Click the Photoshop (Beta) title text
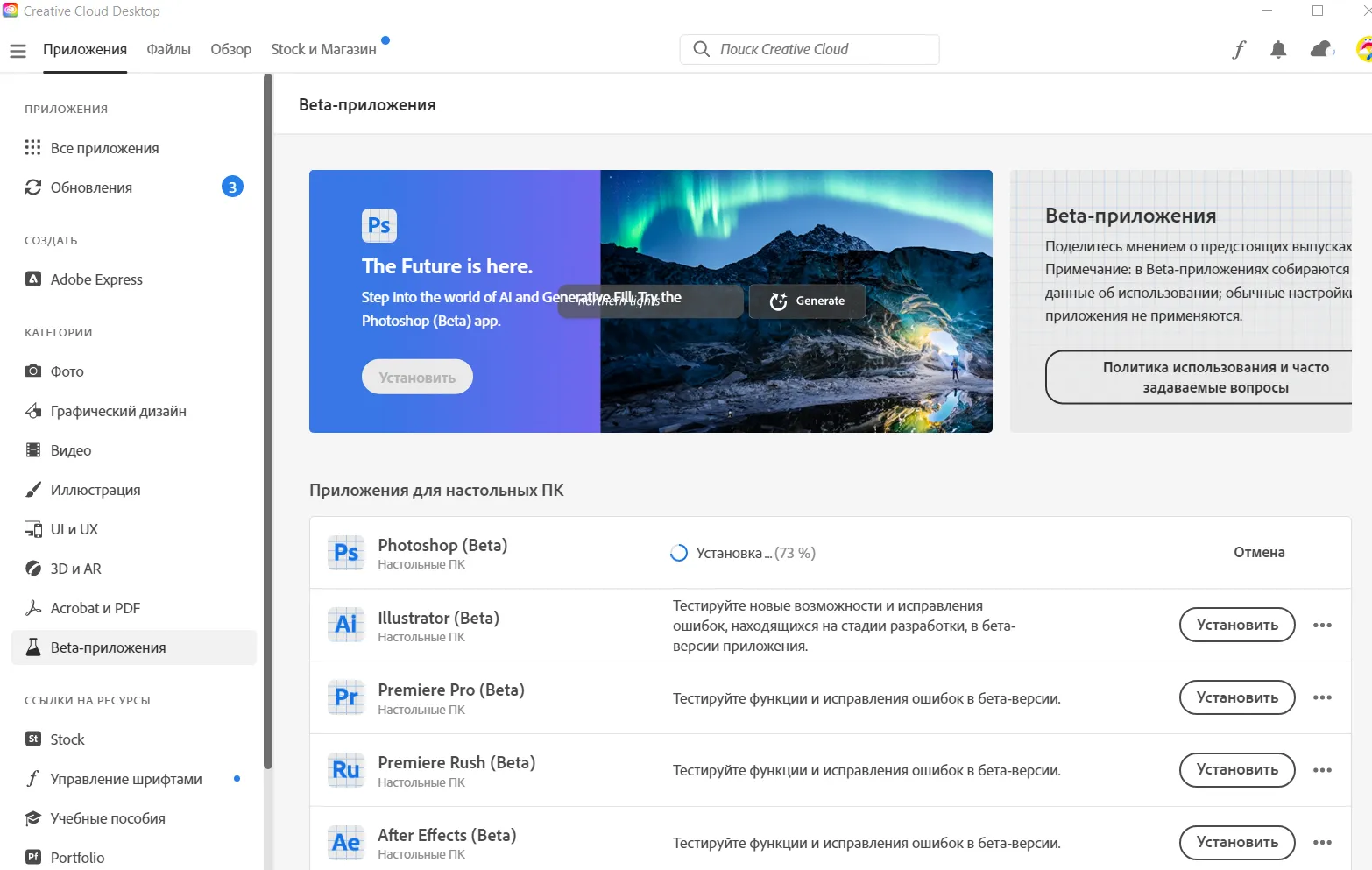 click(442, 545)
